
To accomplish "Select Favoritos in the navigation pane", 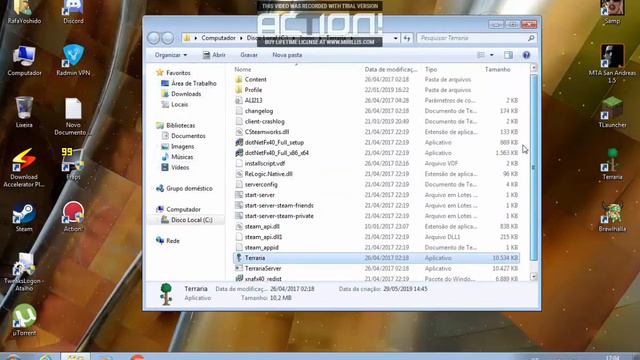I will point(174,73).
